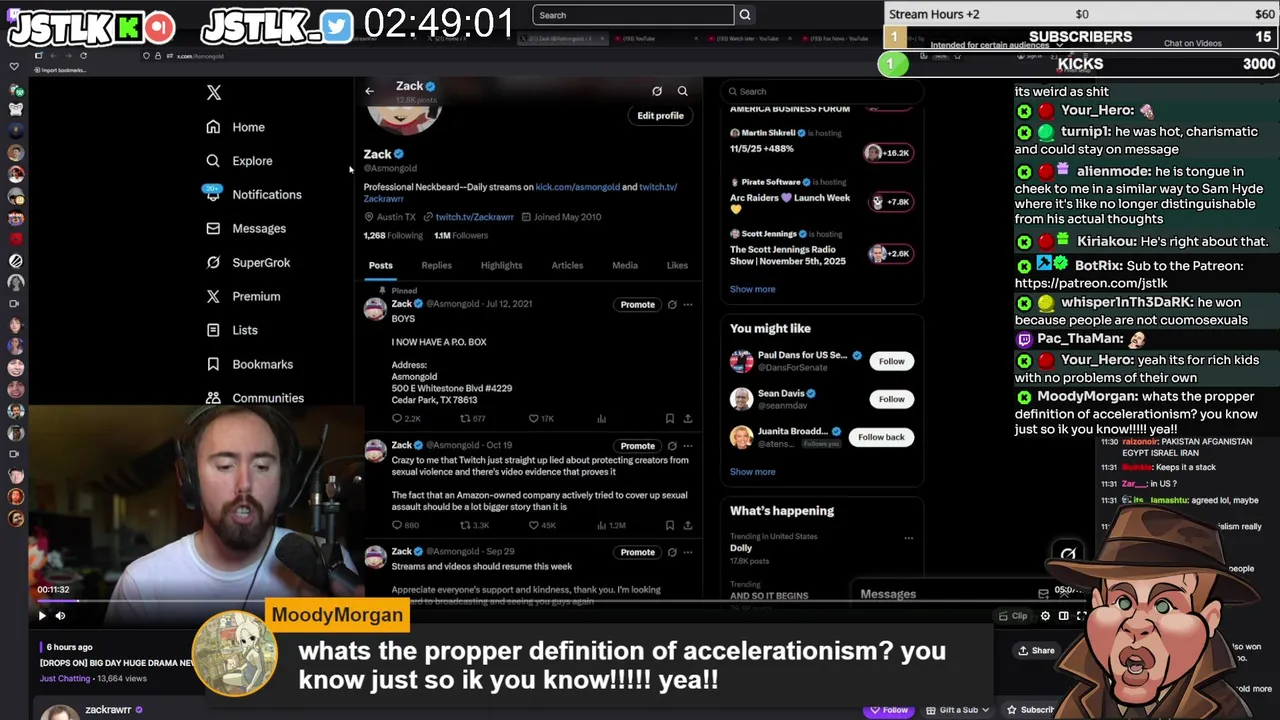Image resolution: width=1280 pixels, height=720 pixels.
Task: Open SuperGrok in X sidebar
Action: 248,263
